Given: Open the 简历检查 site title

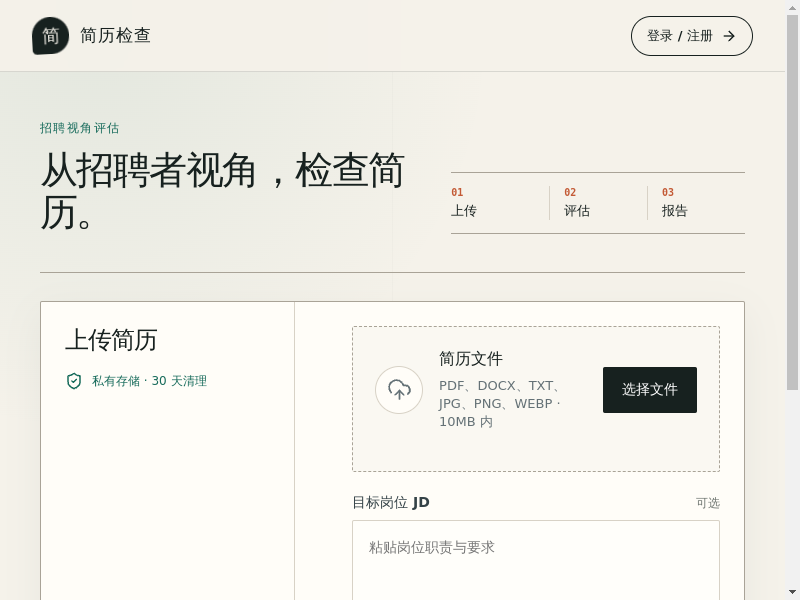Looking at the screenshot, I should coord(115,36).
